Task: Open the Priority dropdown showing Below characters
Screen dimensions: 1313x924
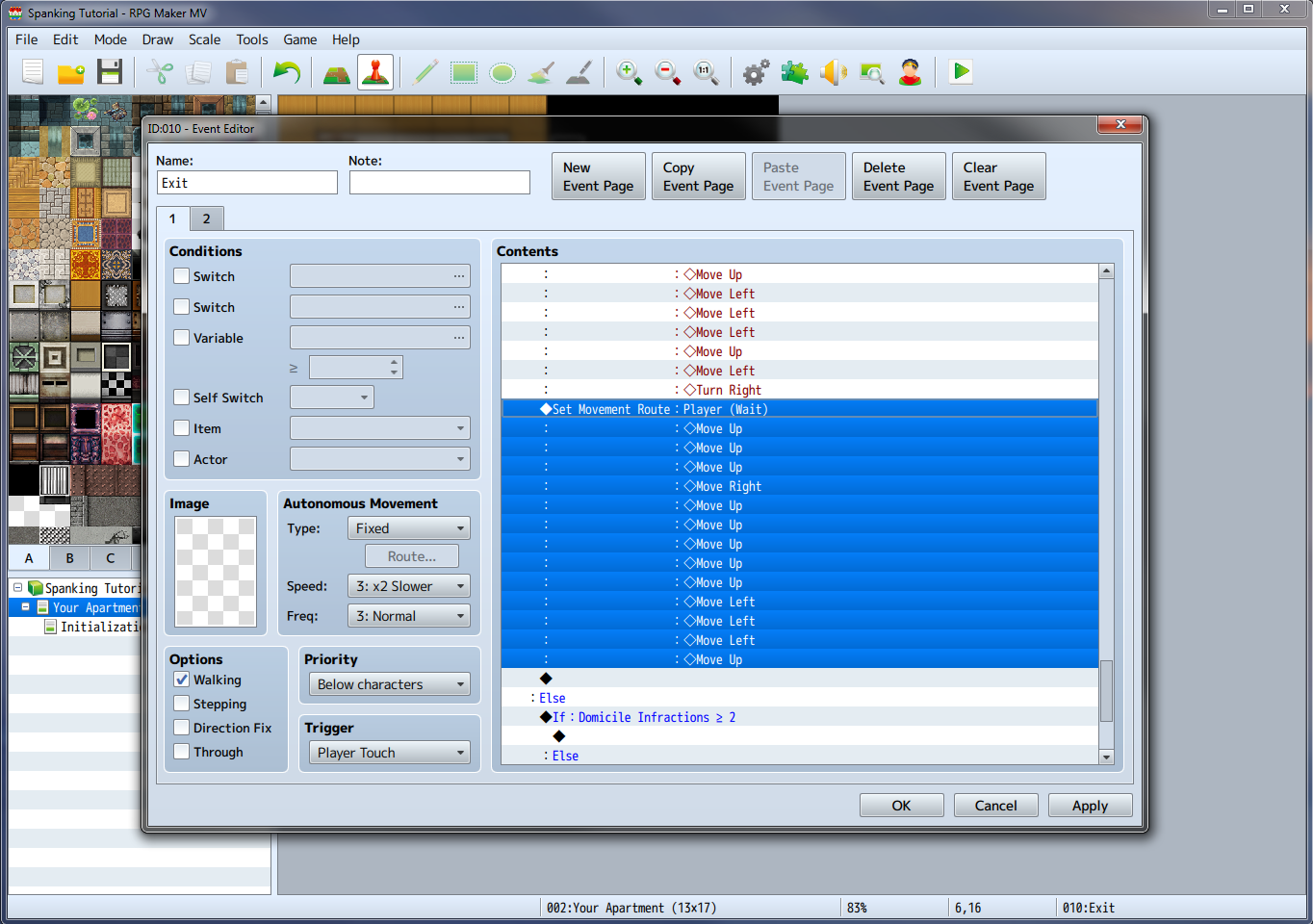Action: click(390, 684)
